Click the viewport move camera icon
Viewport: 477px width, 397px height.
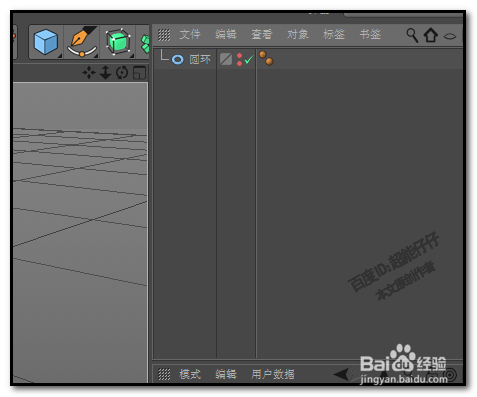[x=89, y=72]
